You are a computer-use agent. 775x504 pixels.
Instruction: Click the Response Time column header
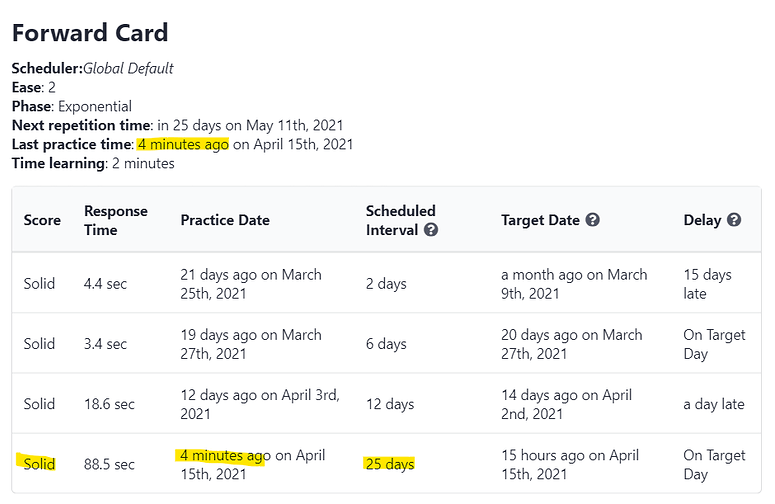coord(116,220)
